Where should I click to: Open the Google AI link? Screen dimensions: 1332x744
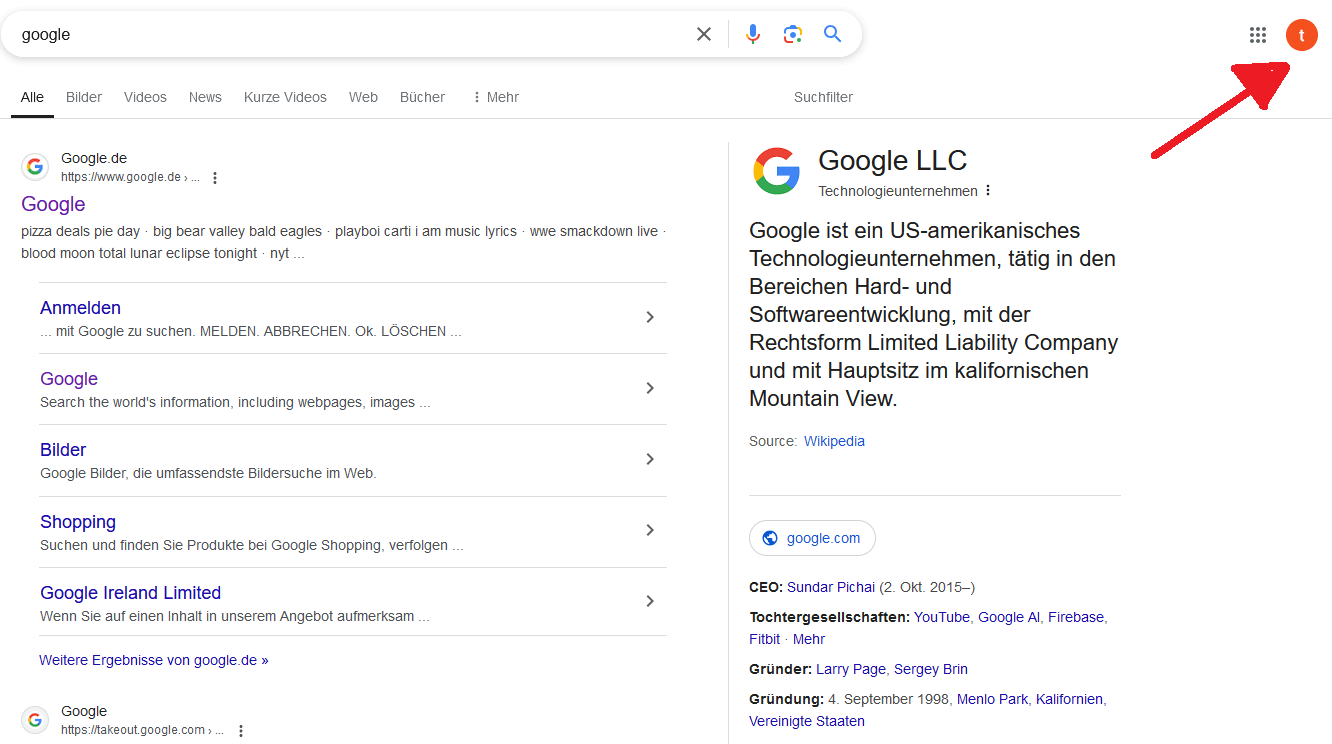pos(1009,617)
